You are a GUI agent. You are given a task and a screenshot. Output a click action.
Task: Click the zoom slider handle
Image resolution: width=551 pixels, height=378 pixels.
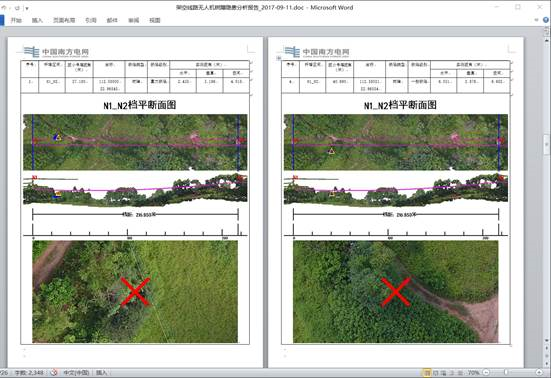(x=506, y=372)
